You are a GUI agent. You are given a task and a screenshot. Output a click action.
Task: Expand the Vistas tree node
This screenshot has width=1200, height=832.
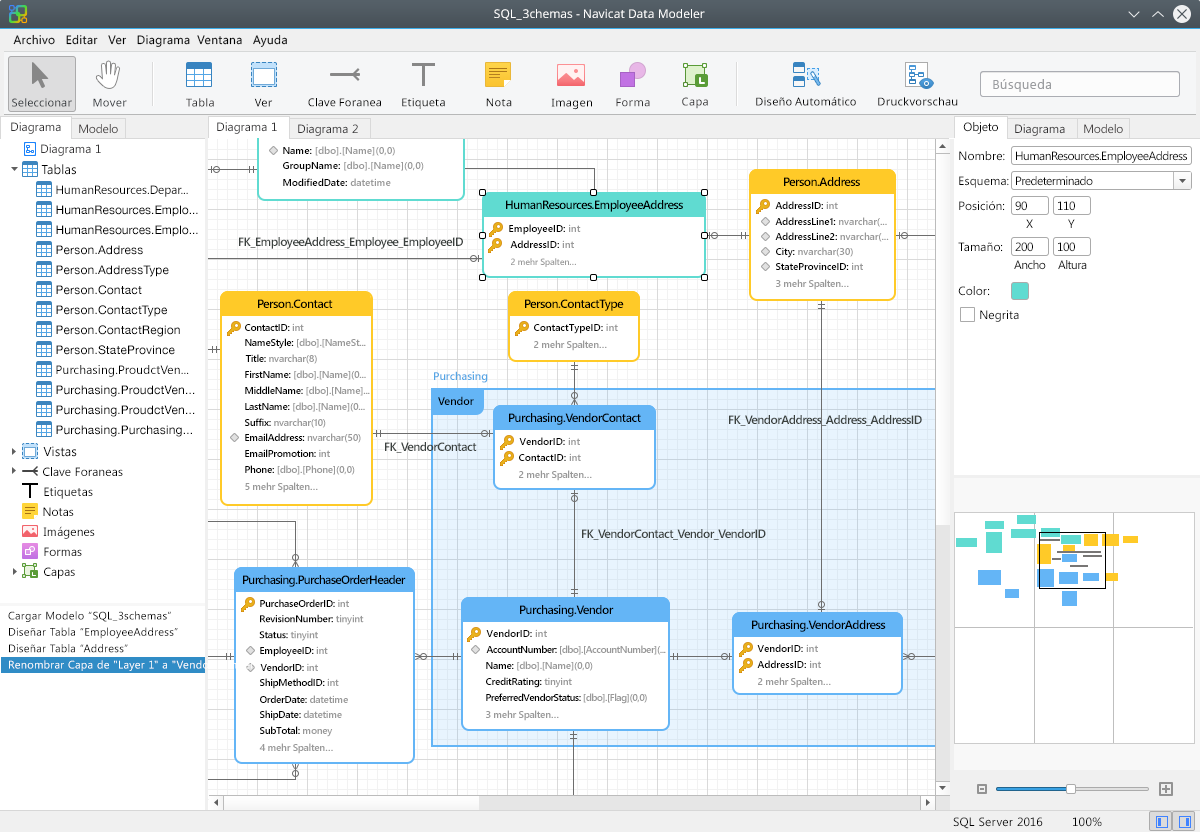(14, 451)
